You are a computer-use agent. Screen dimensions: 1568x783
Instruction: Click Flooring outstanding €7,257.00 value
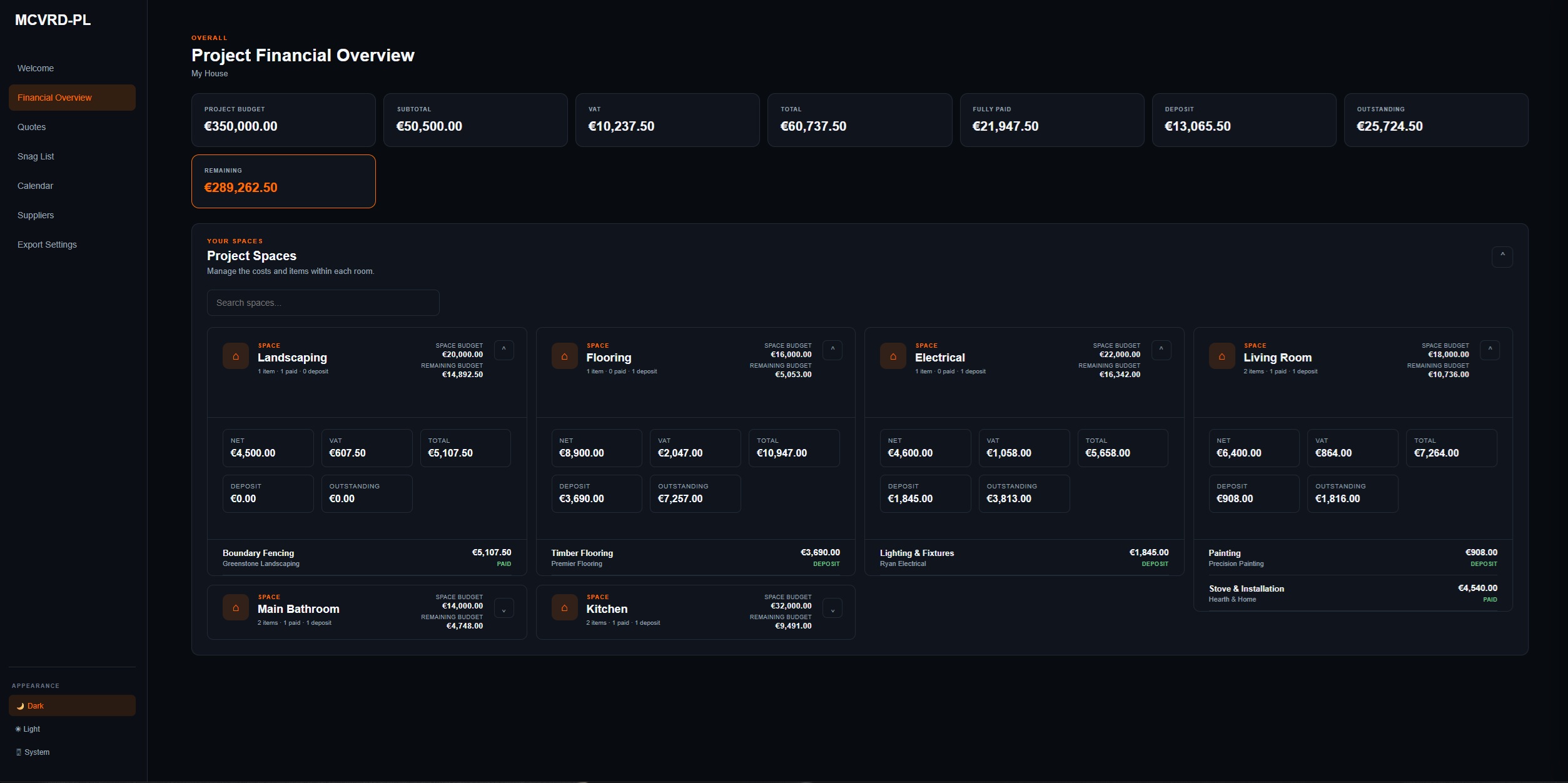(680, 499)
